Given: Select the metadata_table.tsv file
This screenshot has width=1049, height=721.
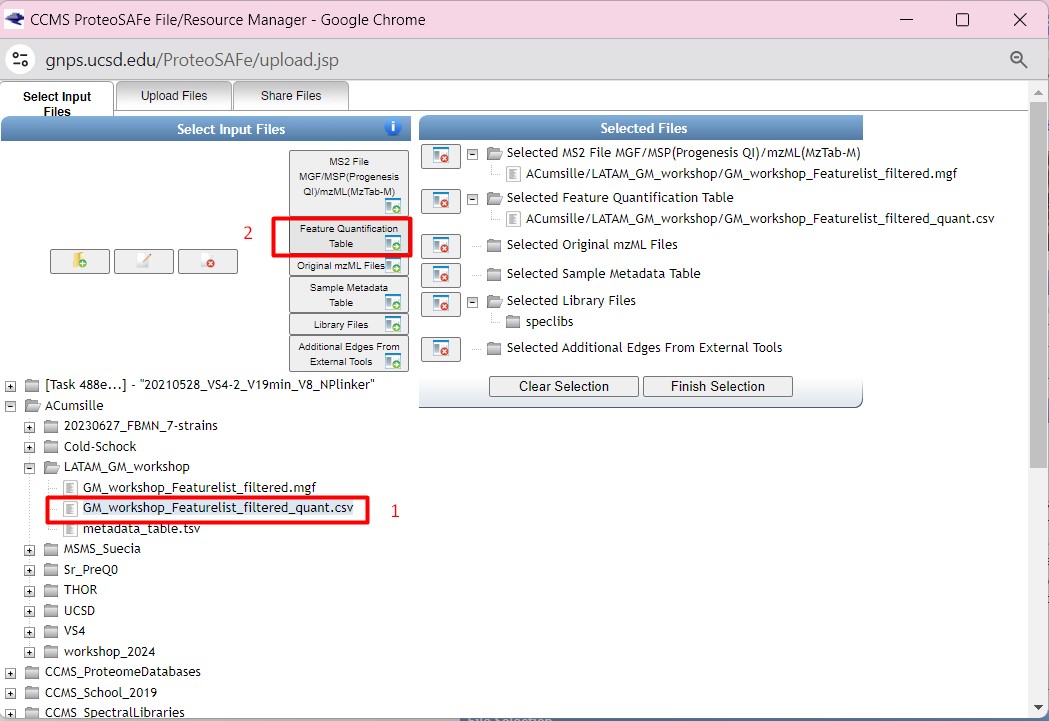Looking at the screenshot, I should (x=141, y=528).
